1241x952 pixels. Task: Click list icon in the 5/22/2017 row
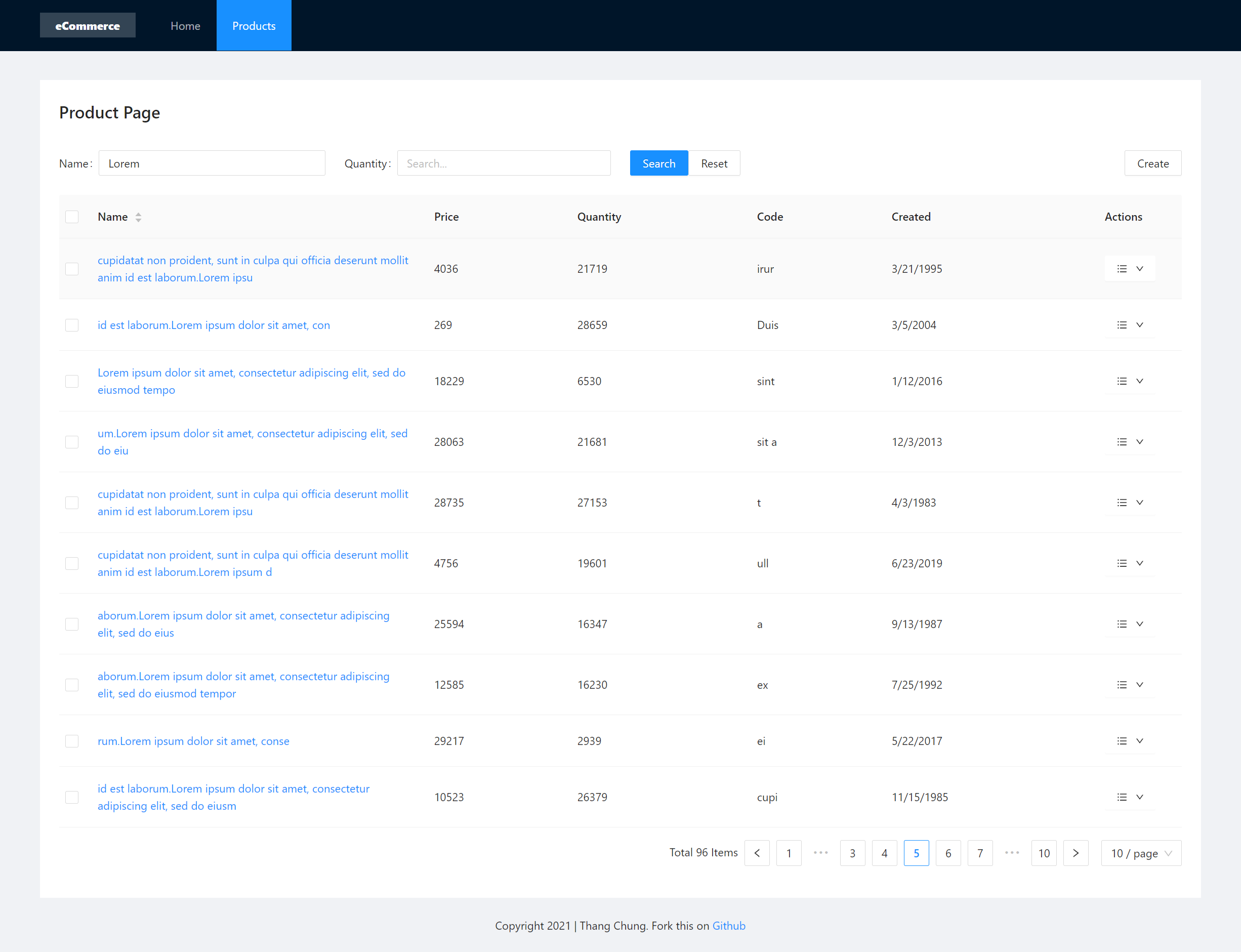pos(1122,740)
